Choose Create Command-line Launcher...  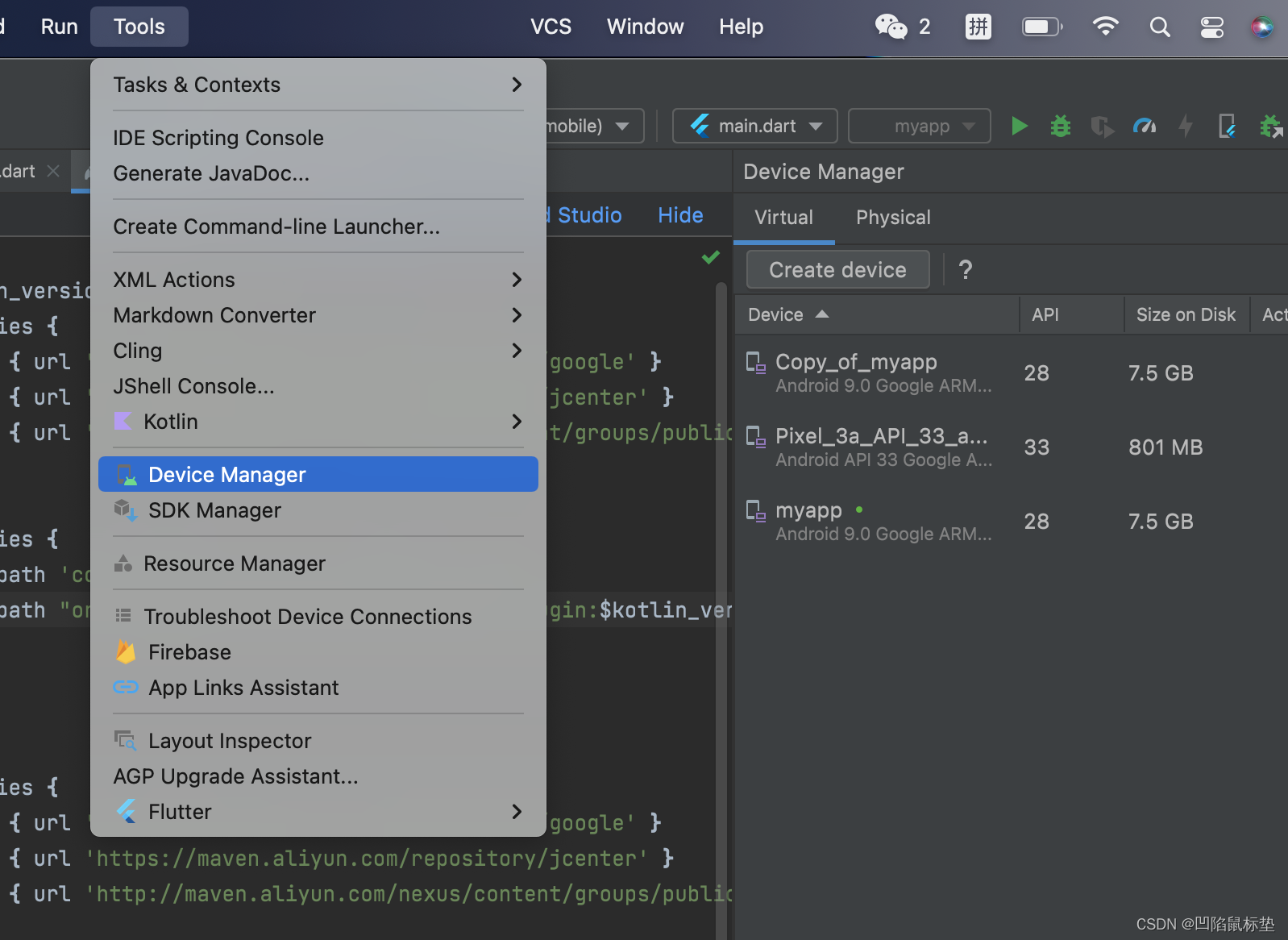[318, 226]
